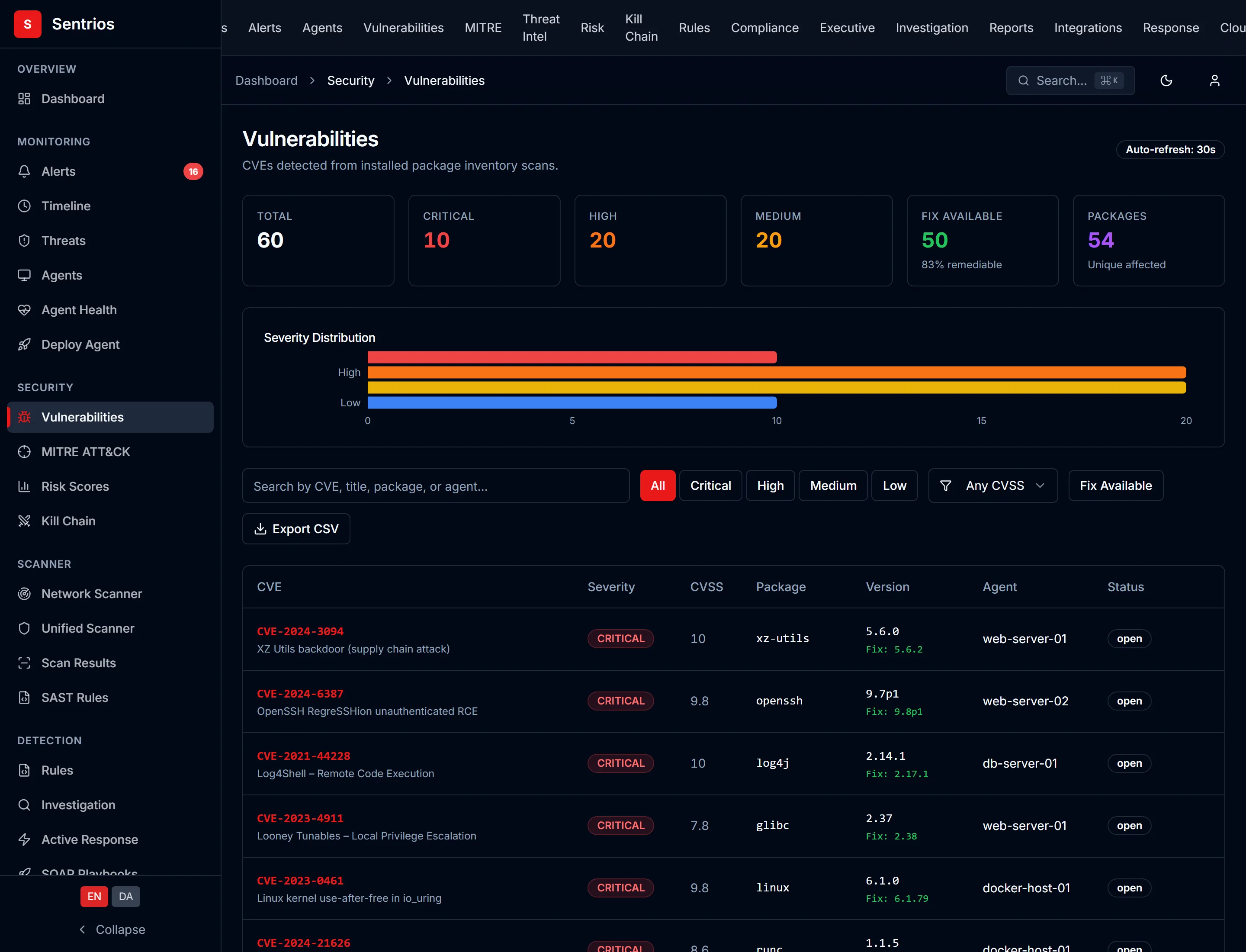Collapse the sidebar
1246x952 pixels.
pyautogui.click(x=112, y=929)
